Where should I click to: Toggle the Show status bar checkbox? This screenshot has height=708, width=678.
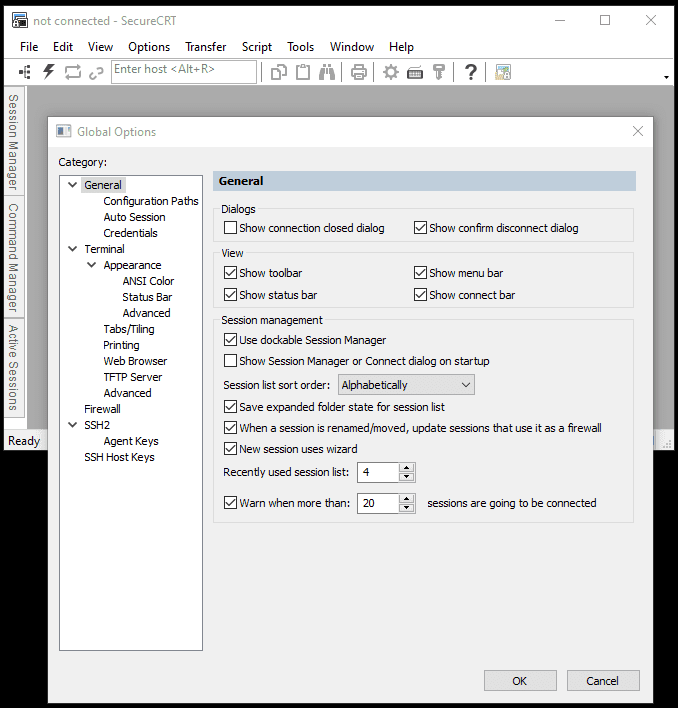(x=230, y=295)
